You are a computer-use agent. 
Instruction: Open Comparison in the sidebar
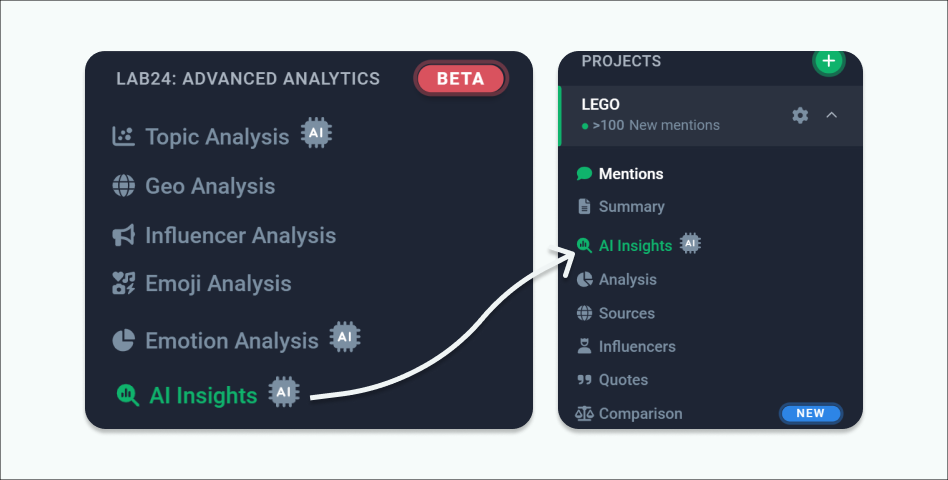click(629, 414)
